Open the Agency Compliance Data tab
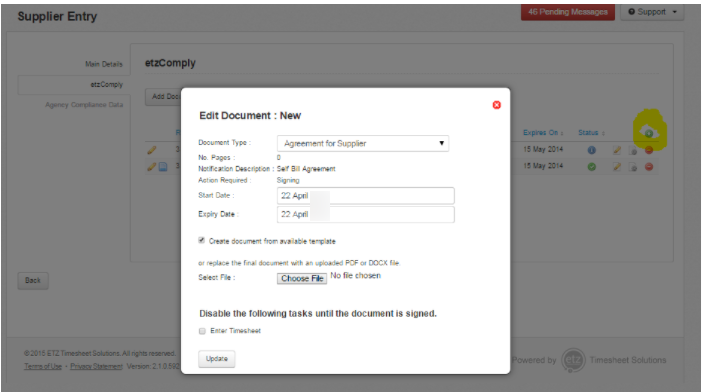702x392 pixels. pos(84,105)
